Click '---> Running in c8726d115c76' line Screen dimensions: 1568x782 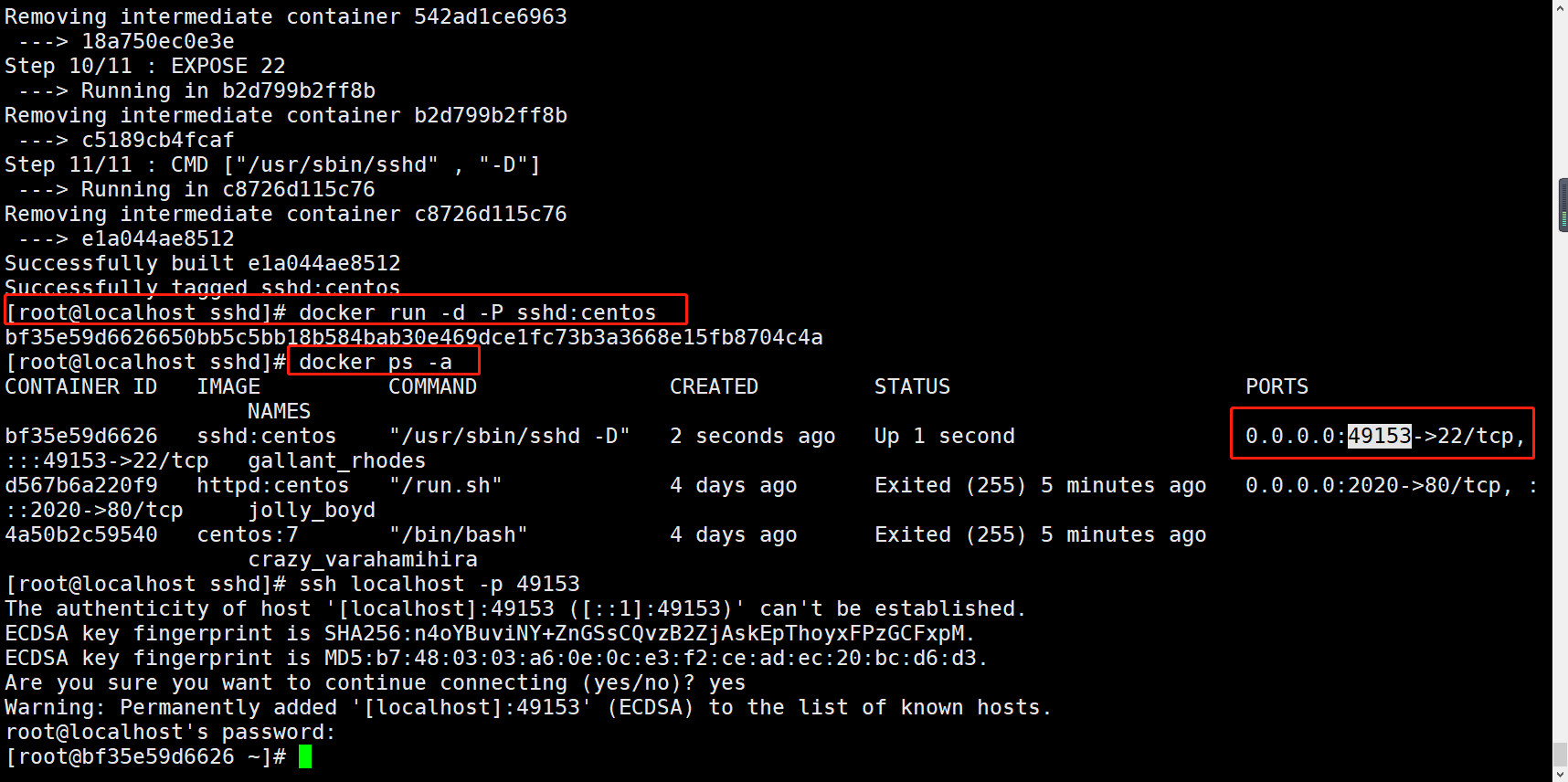[x=196, y=189]
